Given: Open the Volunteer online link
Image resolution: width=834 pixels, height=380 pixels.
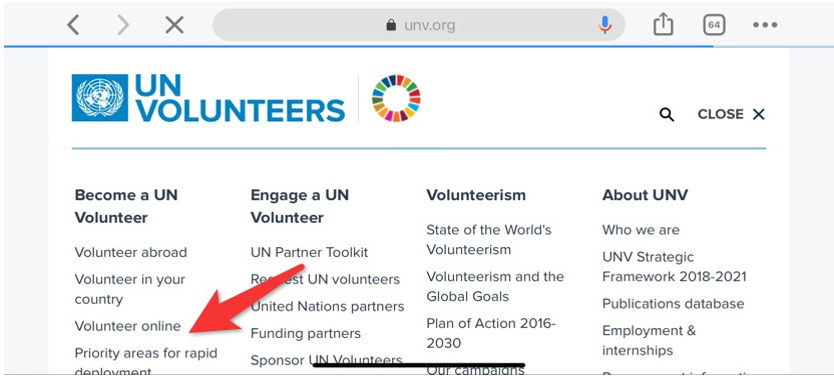Looking at the screenshot, I should click(x=128, y=326).
